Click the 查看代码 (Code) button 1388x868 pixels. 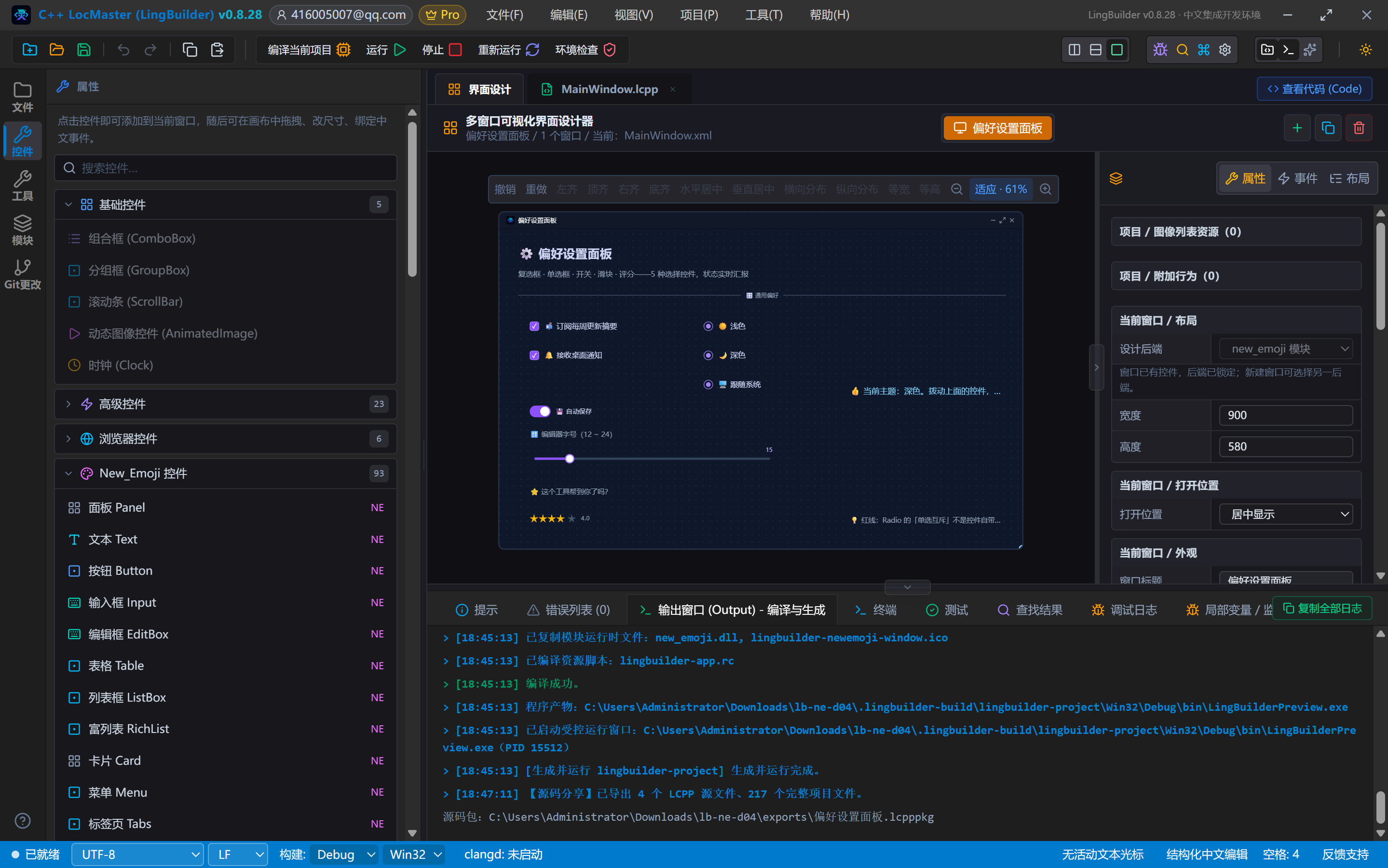coord(1314,89)
